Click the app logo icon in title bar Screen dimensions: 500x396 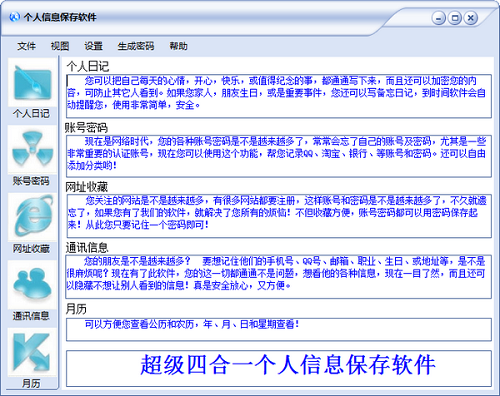(14, 17)
